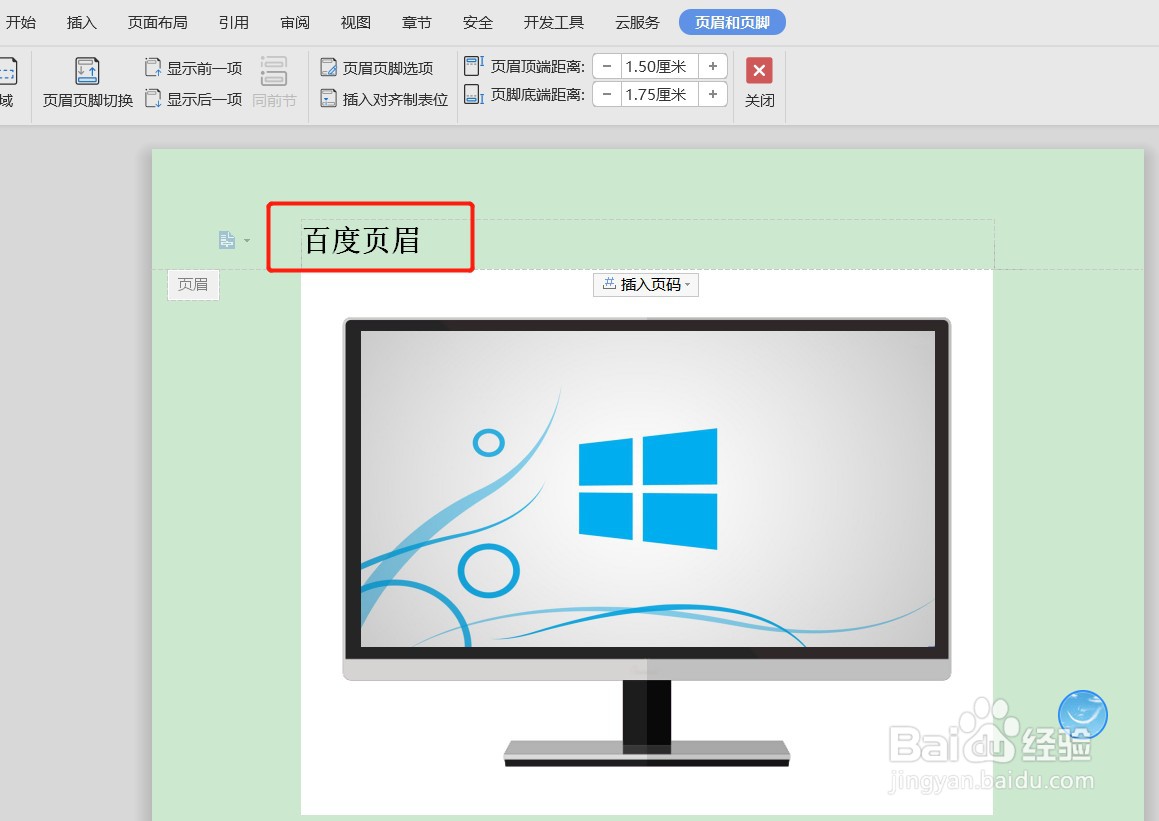Click the 页眉 label tag
Viewport: 1159px width, 821px height.
point(193,285)
